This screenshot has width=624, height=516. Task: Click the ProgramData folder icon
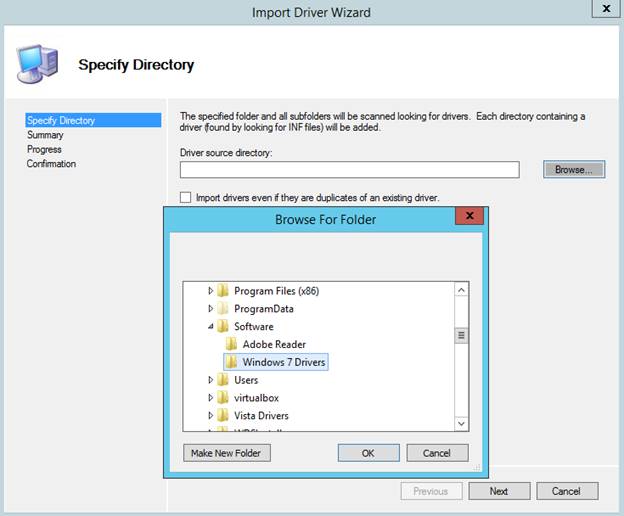pyautogui.click(x=223, y=309)
